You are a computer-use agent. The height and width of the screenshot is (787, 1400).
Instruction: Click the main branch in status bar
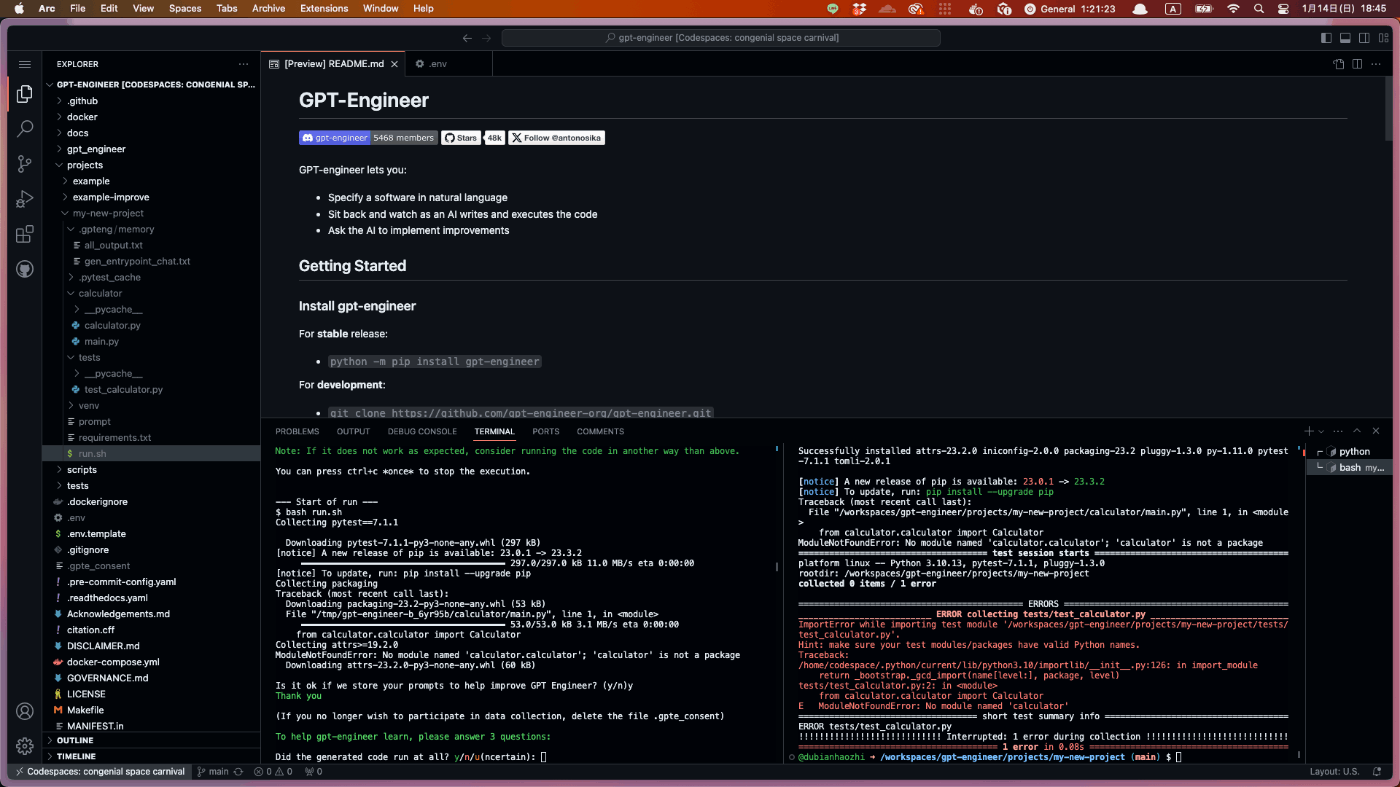coord(213,772)
